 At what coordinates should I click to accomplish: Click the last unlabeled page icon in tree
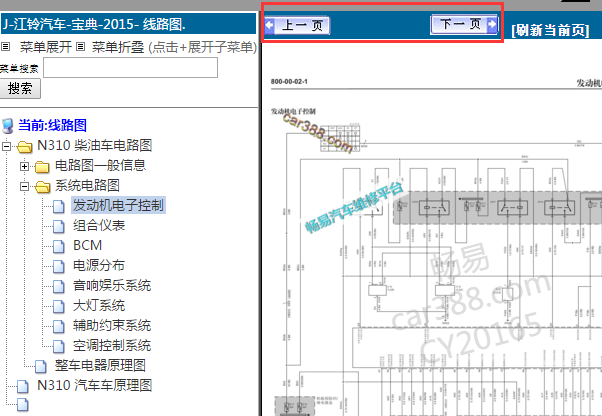[x=23, y=404]
